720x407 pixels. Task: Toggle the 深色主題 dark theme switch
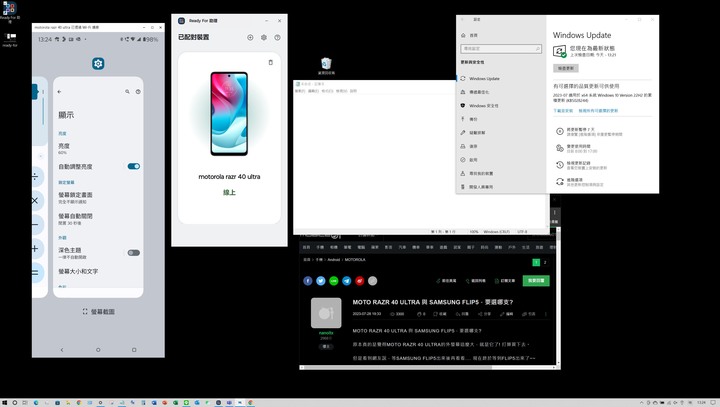(134, 253)
